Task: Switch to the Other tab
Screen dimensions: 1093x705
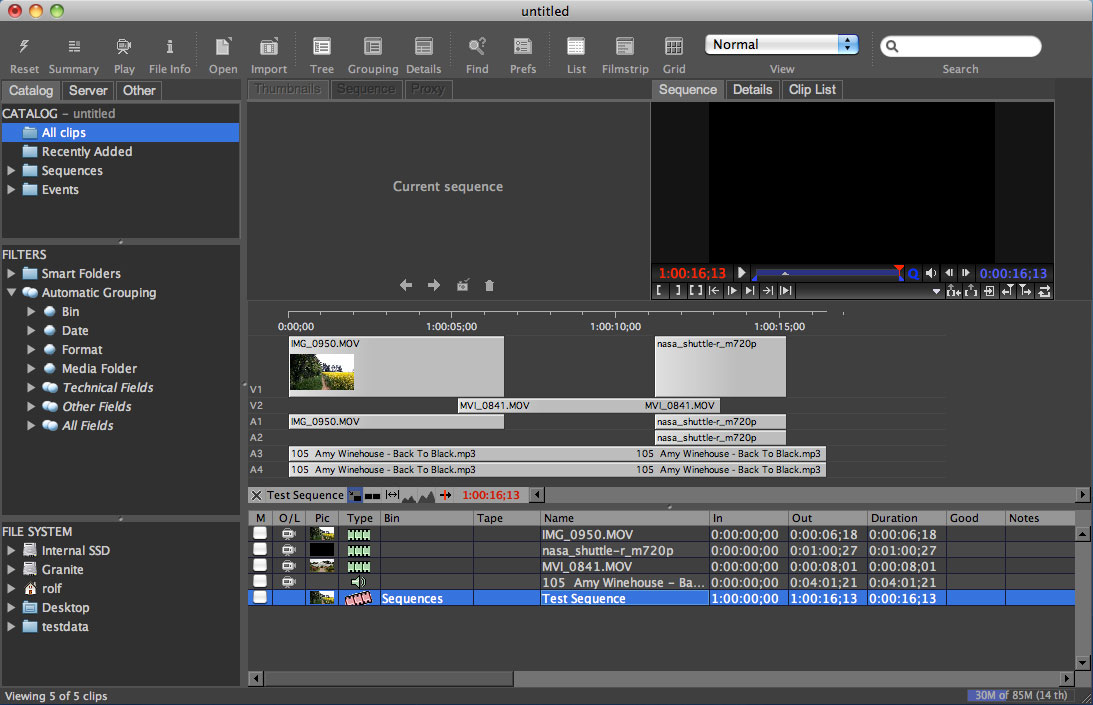Action: 139,91
